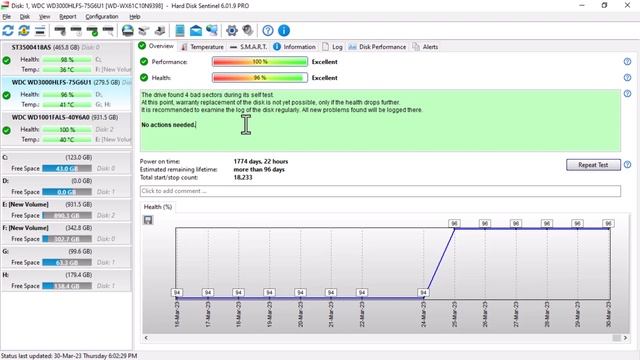Image resolution: width=640 pixels, height=360 pixels.
Task: Click the help icon next to Repeat Test
Action: coord(627,164)
